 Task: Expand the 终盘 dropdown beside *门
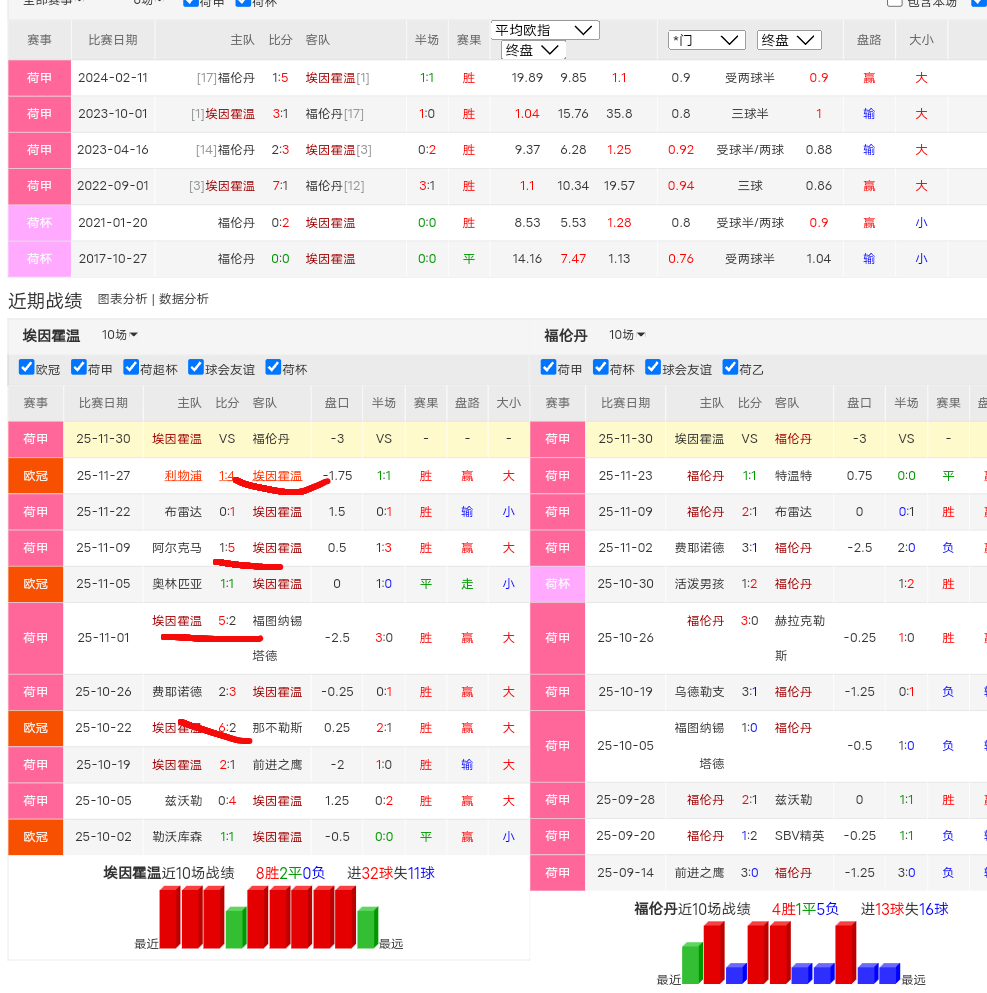coord(788,40)
